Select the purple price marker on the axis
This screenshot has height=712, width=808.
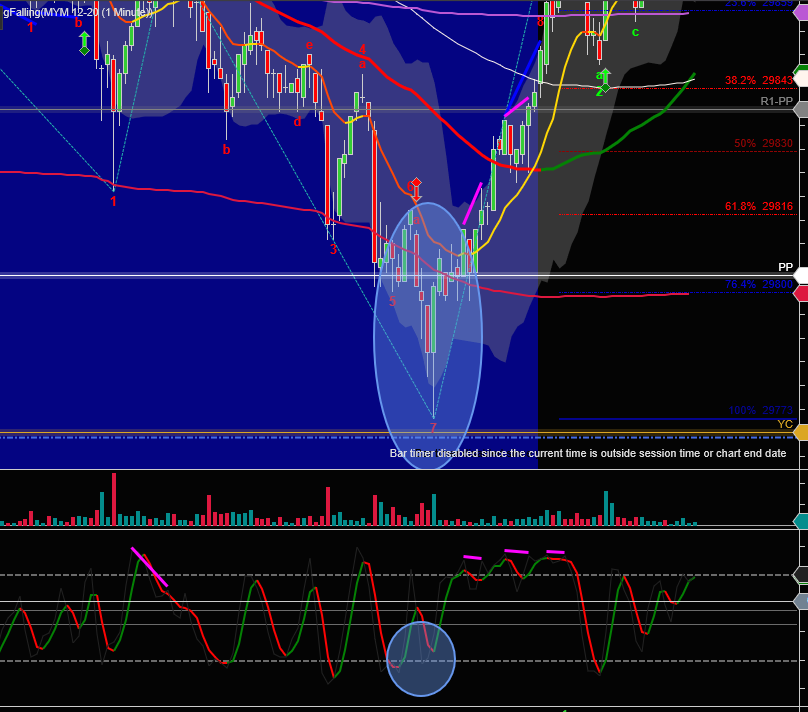tap(800, 11)
